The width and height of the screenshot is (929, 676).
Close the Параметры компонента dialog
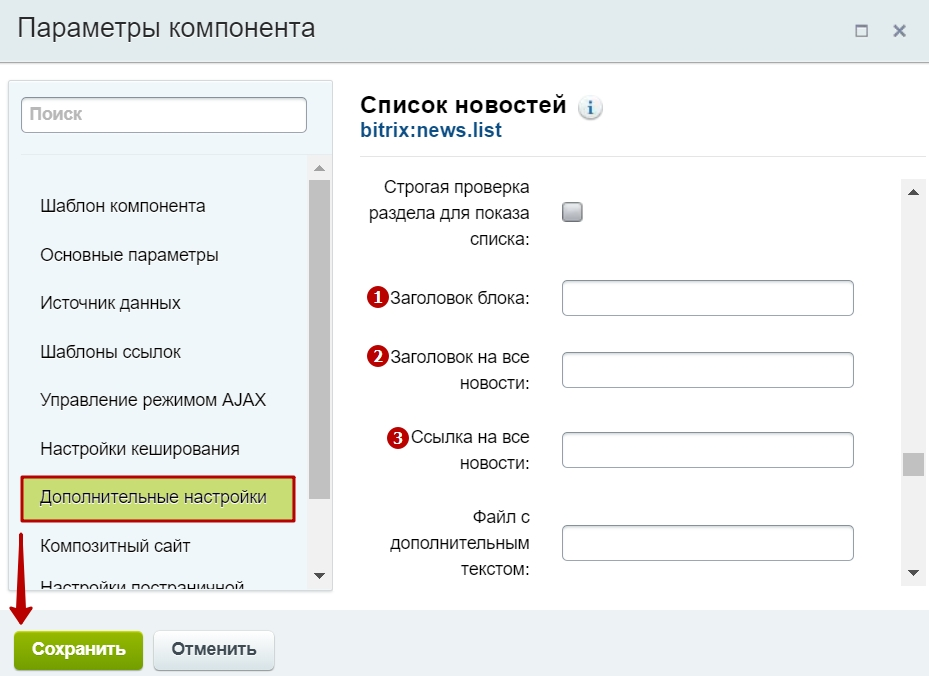899,31
